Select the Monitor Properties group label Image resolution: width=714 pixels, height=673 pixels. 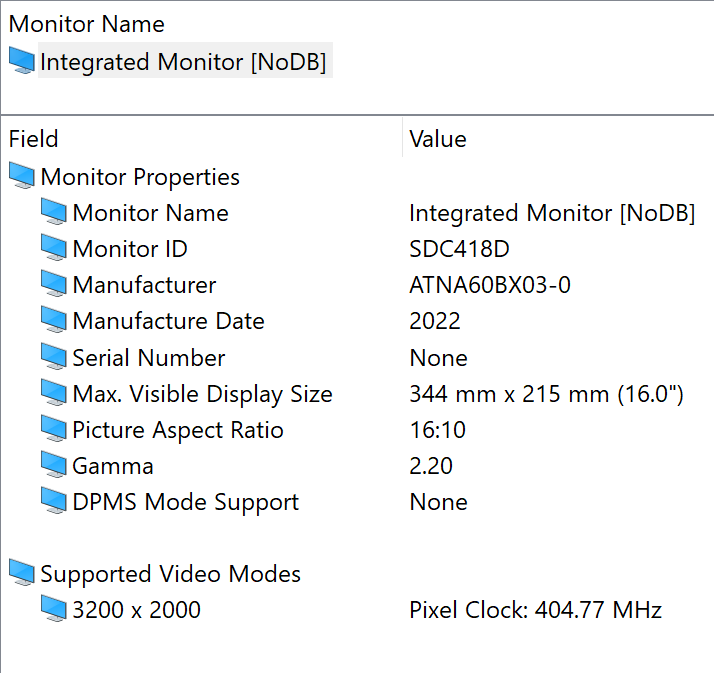tap(140, 177)
